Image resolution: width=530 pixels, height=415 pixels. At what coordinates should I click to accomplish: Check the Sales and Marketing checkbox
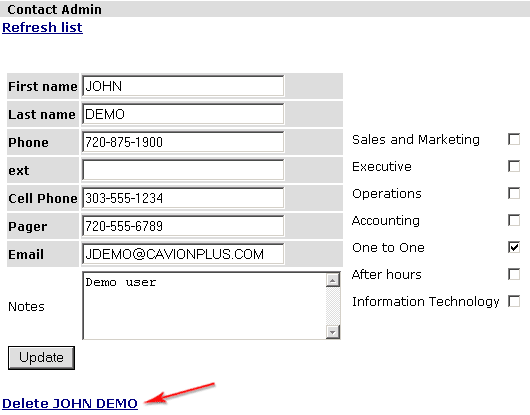click(x=514, y=139)
